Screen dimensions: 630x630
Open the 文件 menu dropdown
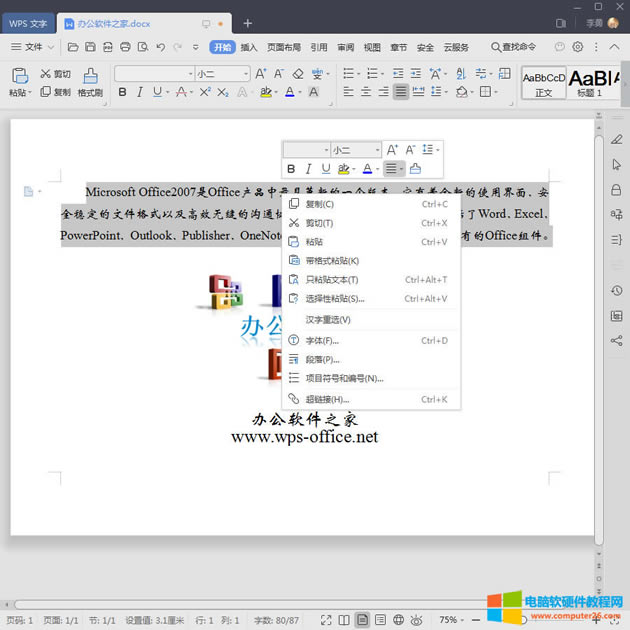(33, 47)
